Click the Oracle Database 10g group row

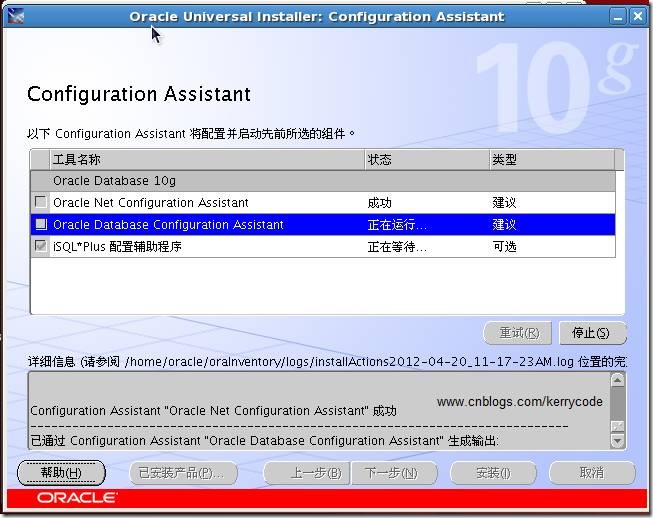click(323, 181)
